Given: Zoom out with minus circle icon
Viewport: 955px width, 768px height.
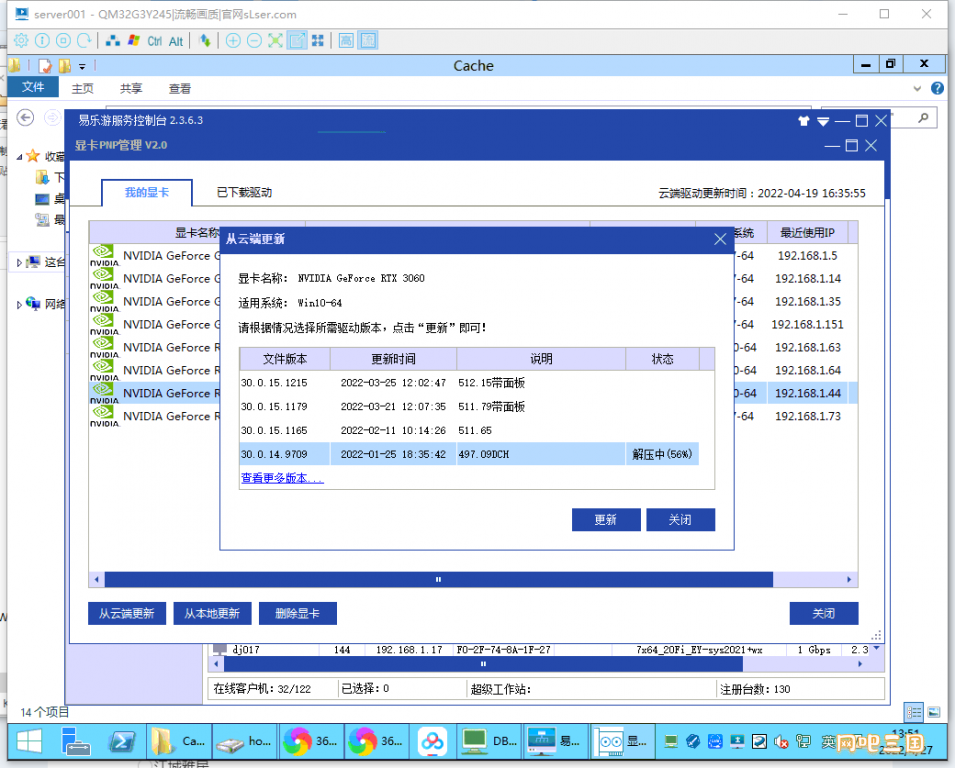Looking at the screenshot, I should (x=255, y=41).
